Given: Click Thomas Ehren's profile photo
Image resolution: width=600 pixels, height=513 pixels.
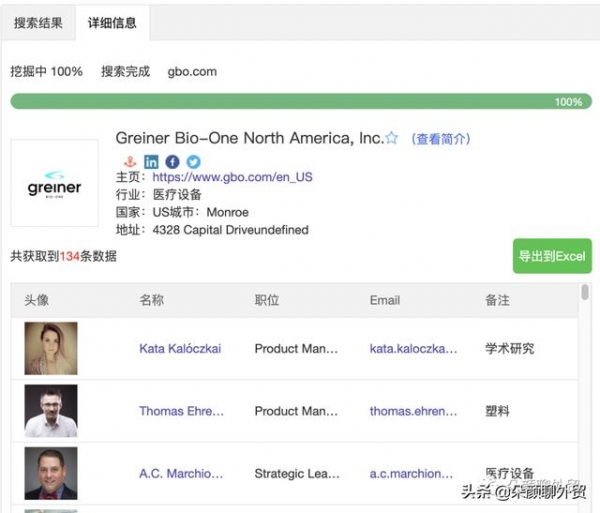Looking at the screenshot, I should 50,411.
